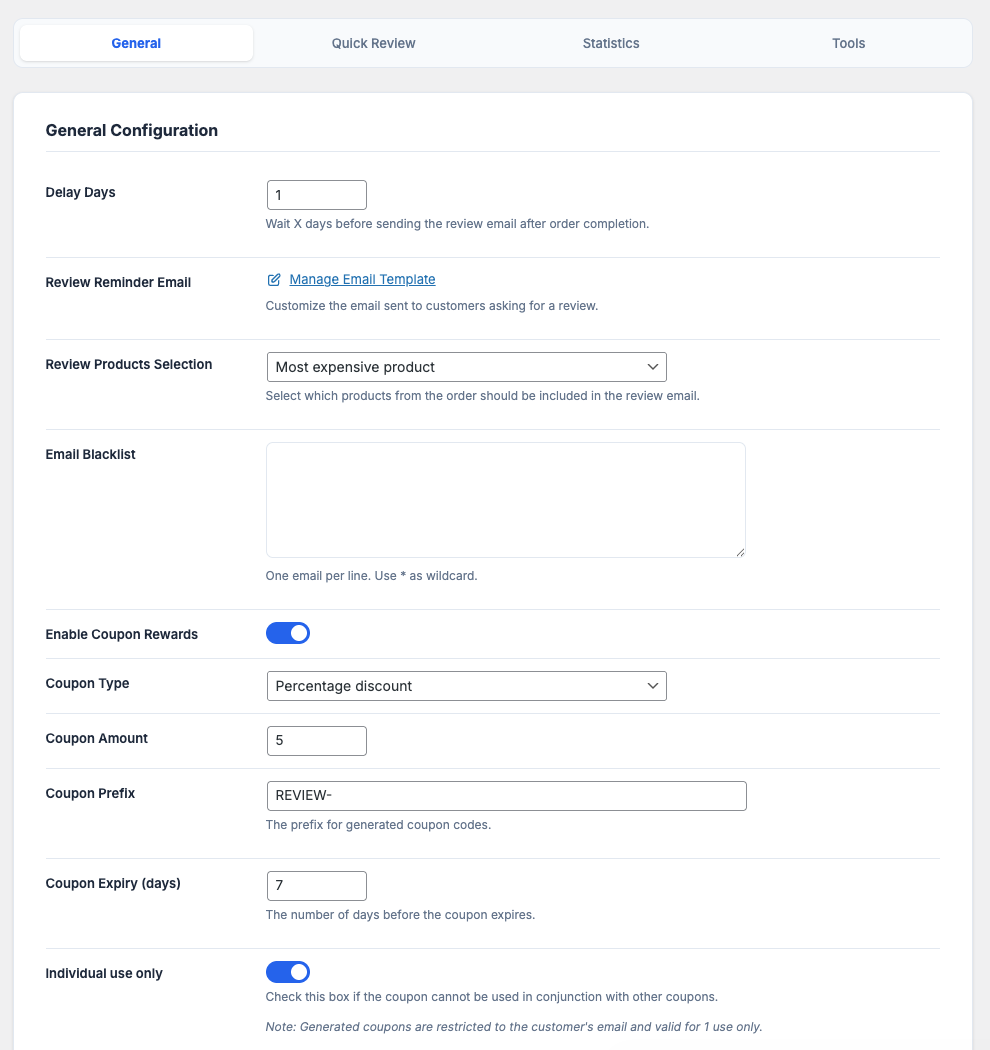Click the Delay Days number field

coord(316,195)
